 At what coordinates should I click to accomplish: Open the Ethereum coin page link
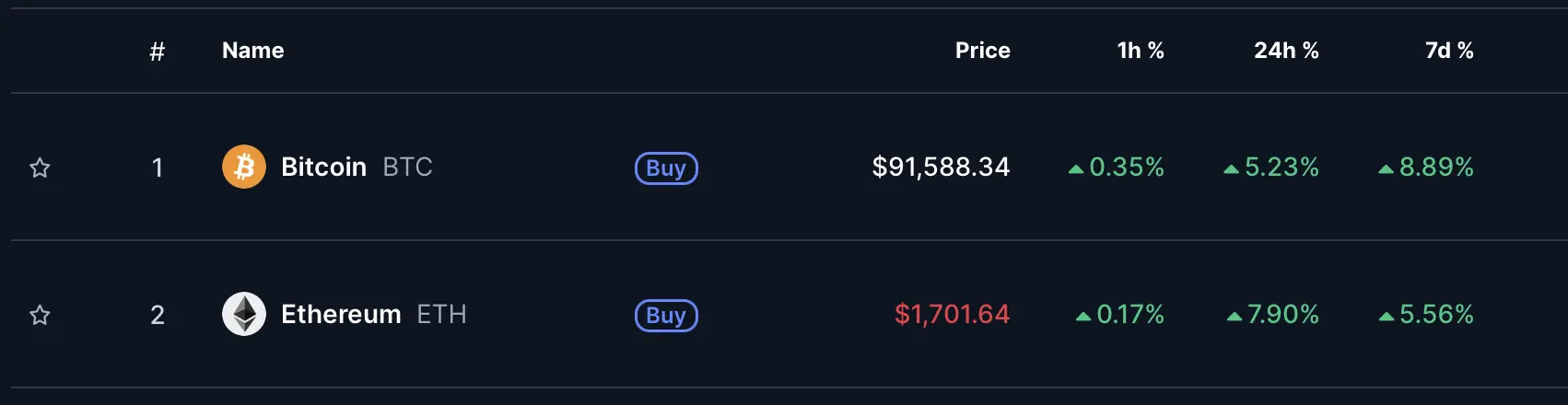coord(341,314)
